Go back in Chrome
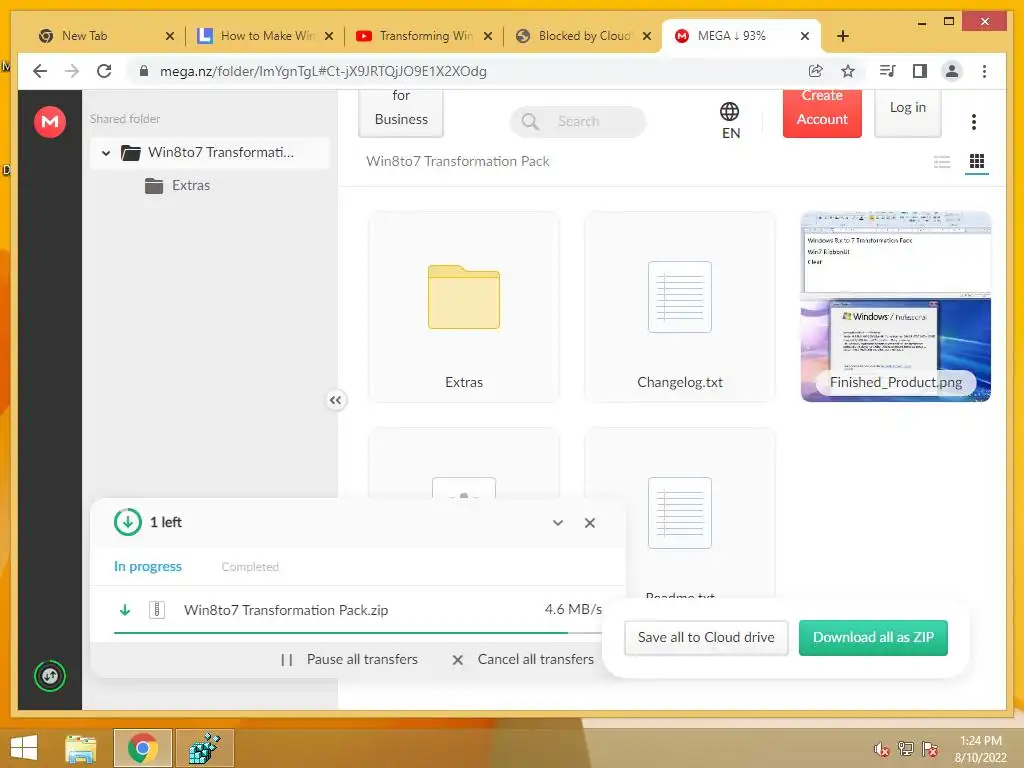1024x768 pixels. pos(40,71)
